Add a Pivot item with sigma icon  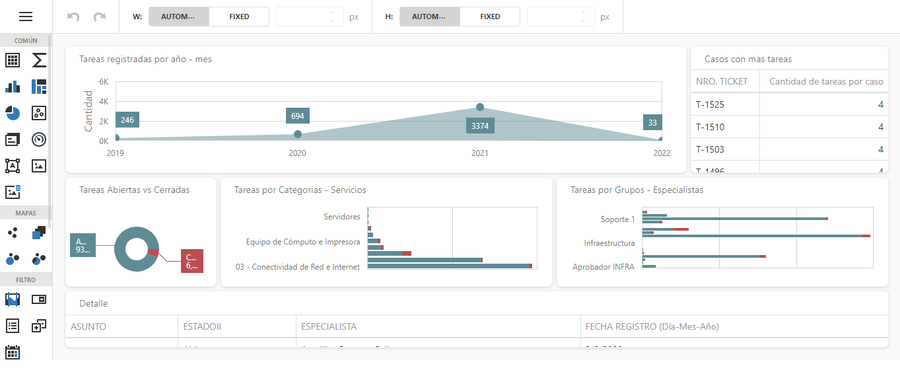pyautogui.click(x=39, y=60)
